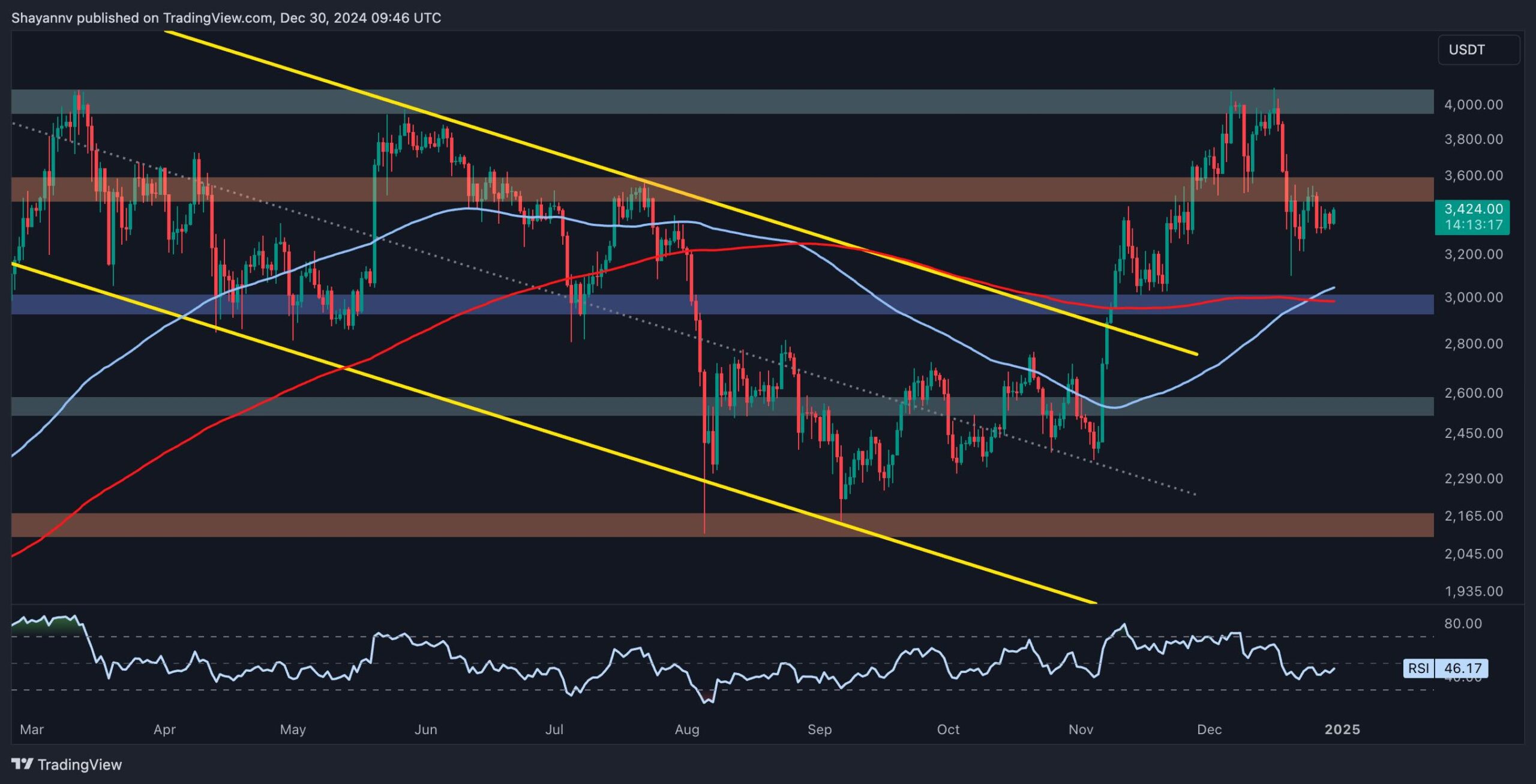The width and height of the screenshot is (1536, 784).
Task: Select the Aug label on time axis
Action: click(x=687, y=729)
